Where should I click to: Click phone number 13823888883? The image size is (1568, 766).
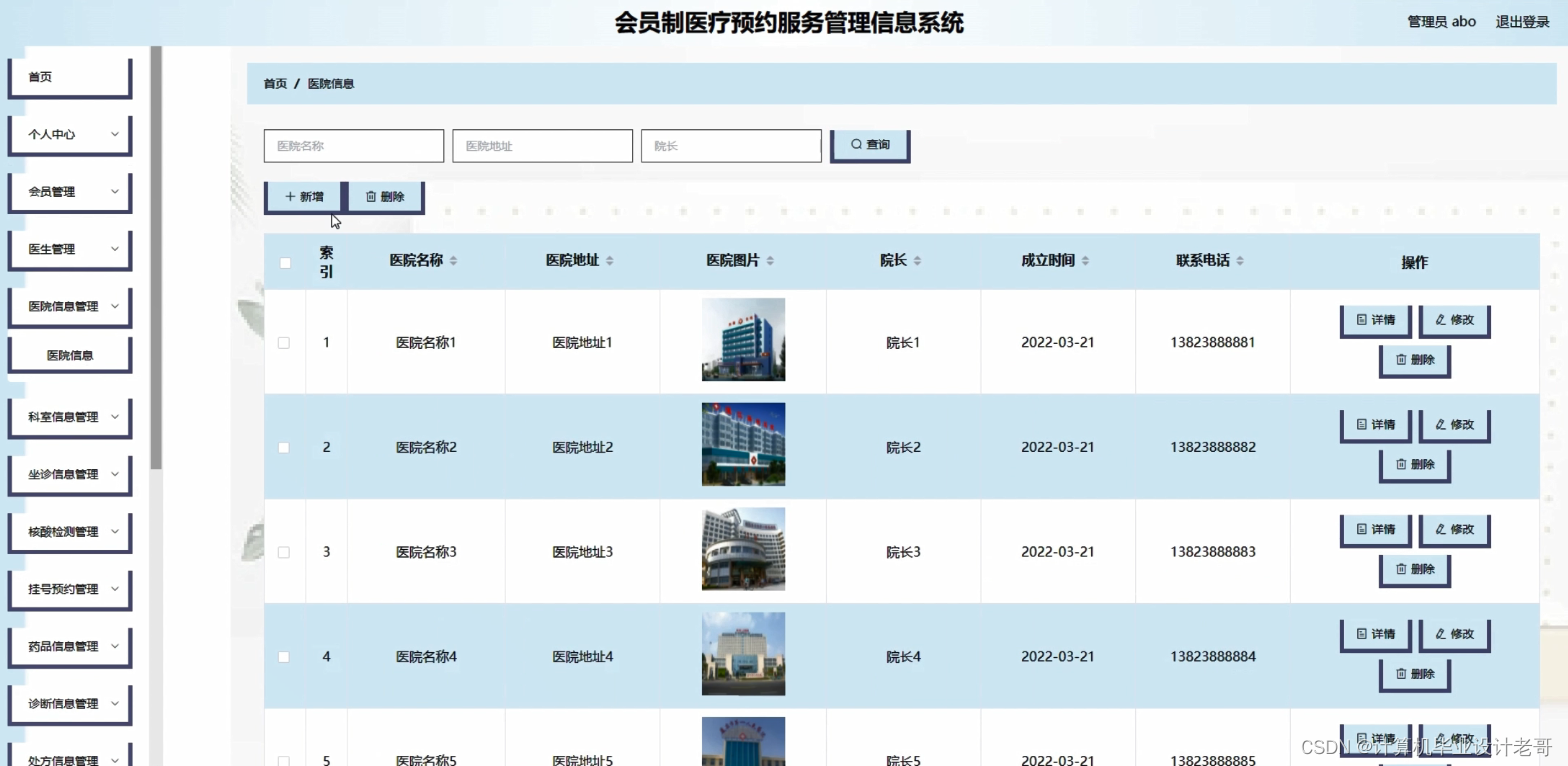[x=1213, y=552]
